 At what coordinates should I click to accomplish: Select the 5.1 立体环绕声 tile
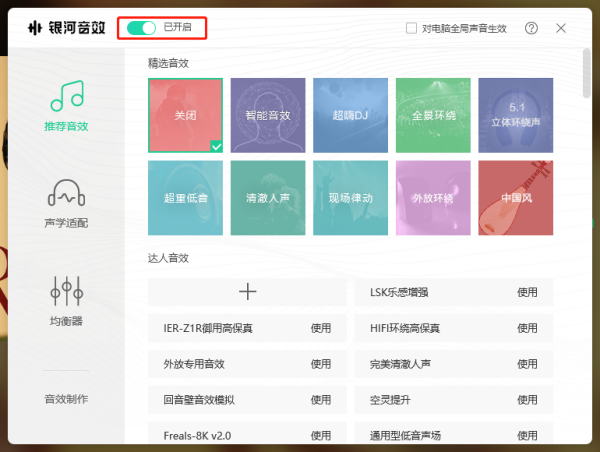515,115
